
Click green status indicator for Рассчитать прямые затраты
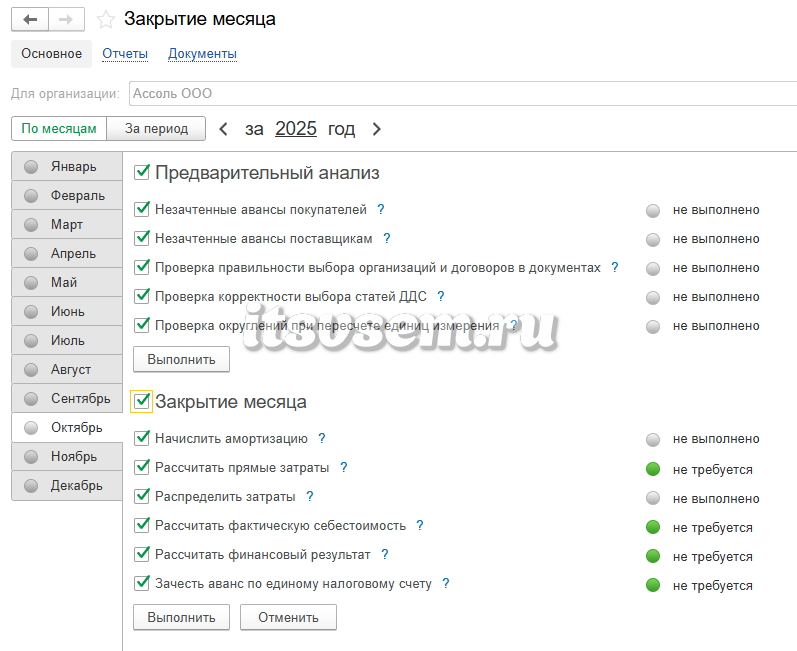[653, 469]
